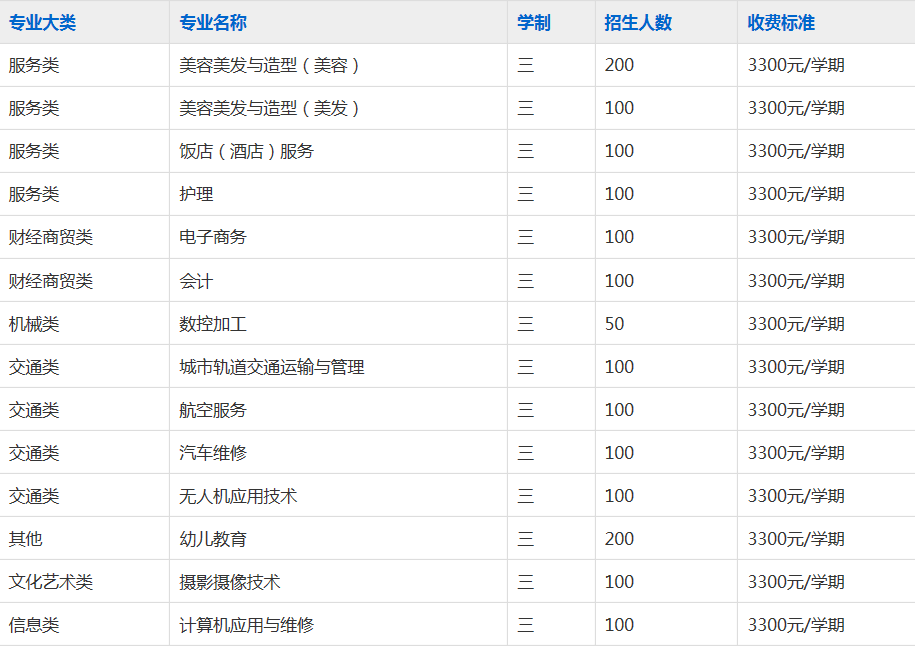915x646 pixels.
Task: Click enrollment 50 in 数控加工 row
Action: (614, 324)
